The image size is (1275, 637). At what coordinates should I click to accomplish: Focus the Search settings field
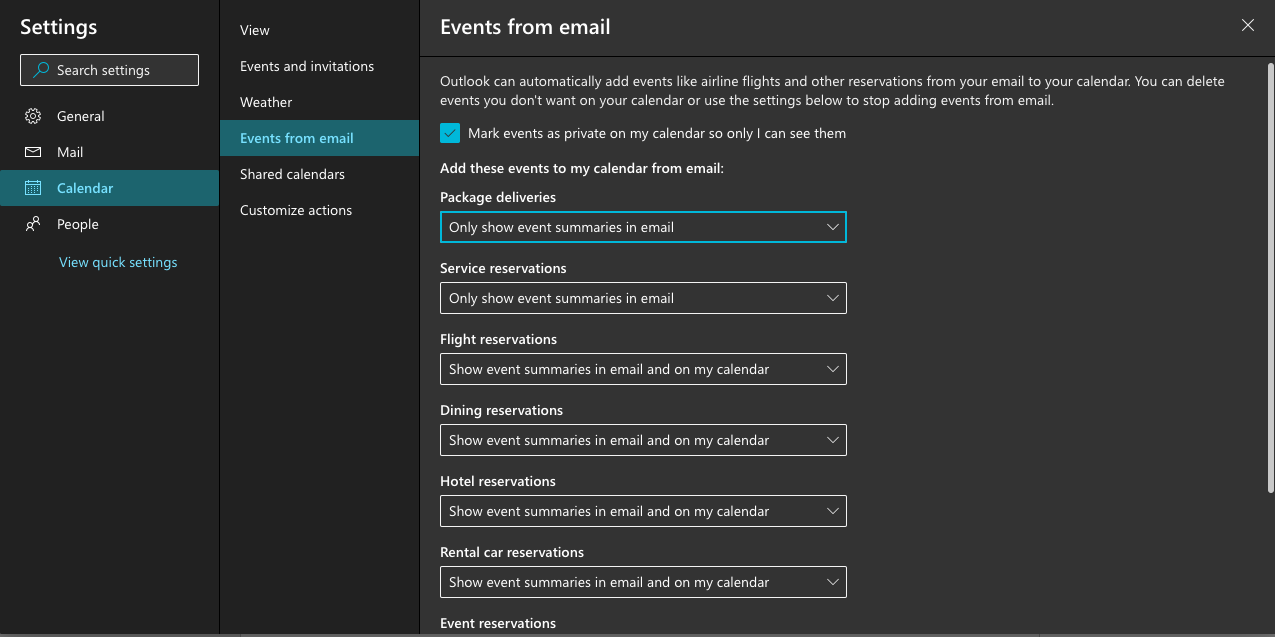[x=109, y=70]
